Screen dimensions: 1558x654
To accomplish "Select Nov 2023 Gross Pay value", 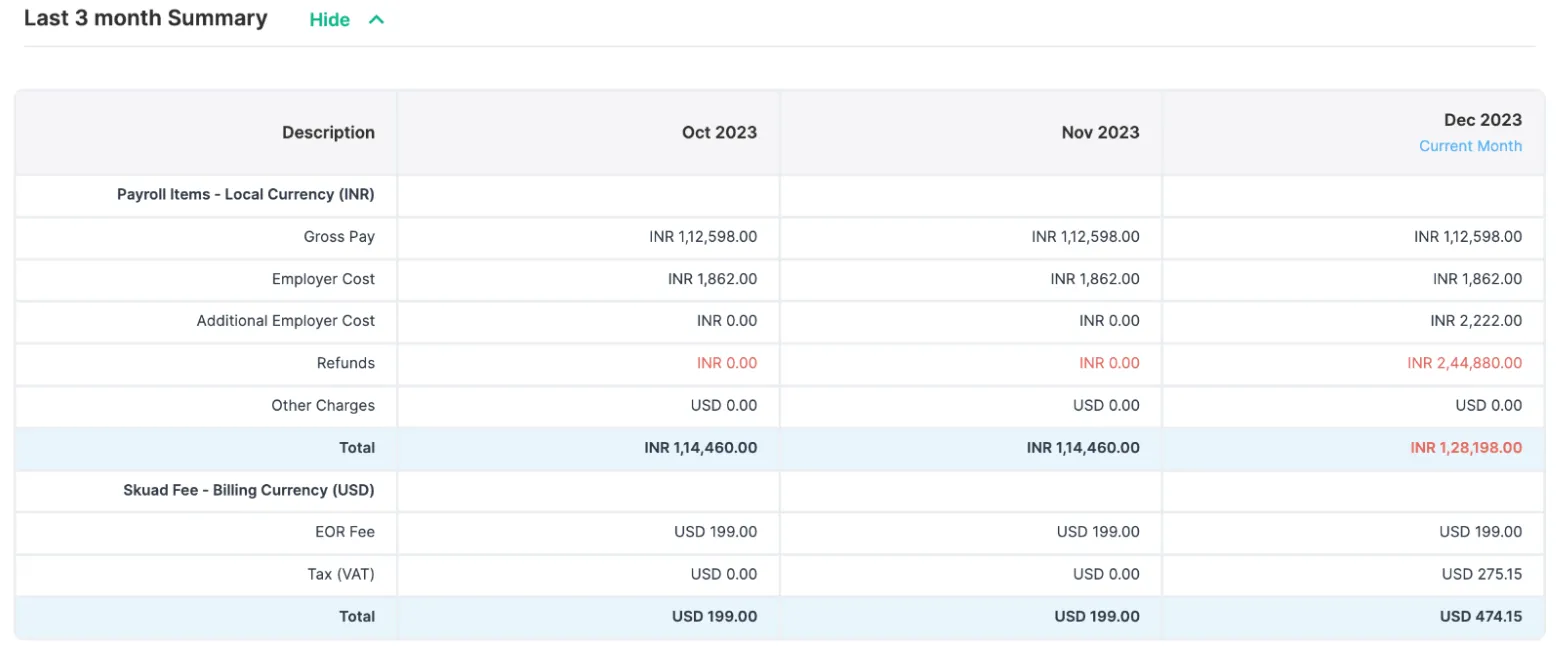I will coord(1085,237).
